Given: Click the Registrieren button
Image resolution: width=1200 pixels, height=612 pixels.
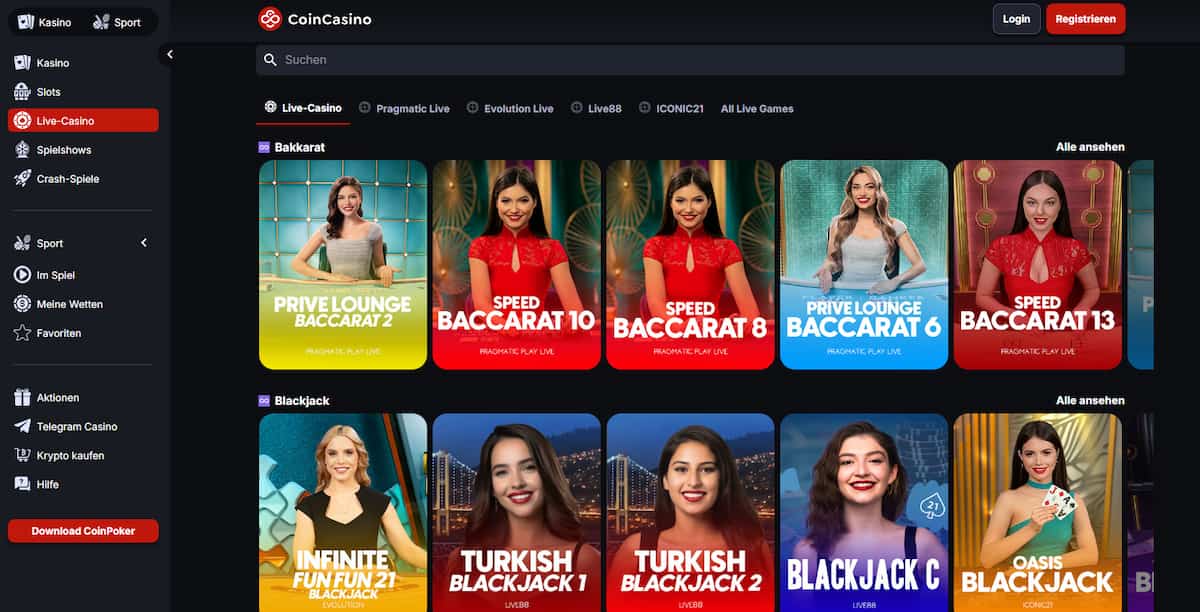Looking at the screenshot, I should point(1085,19).
